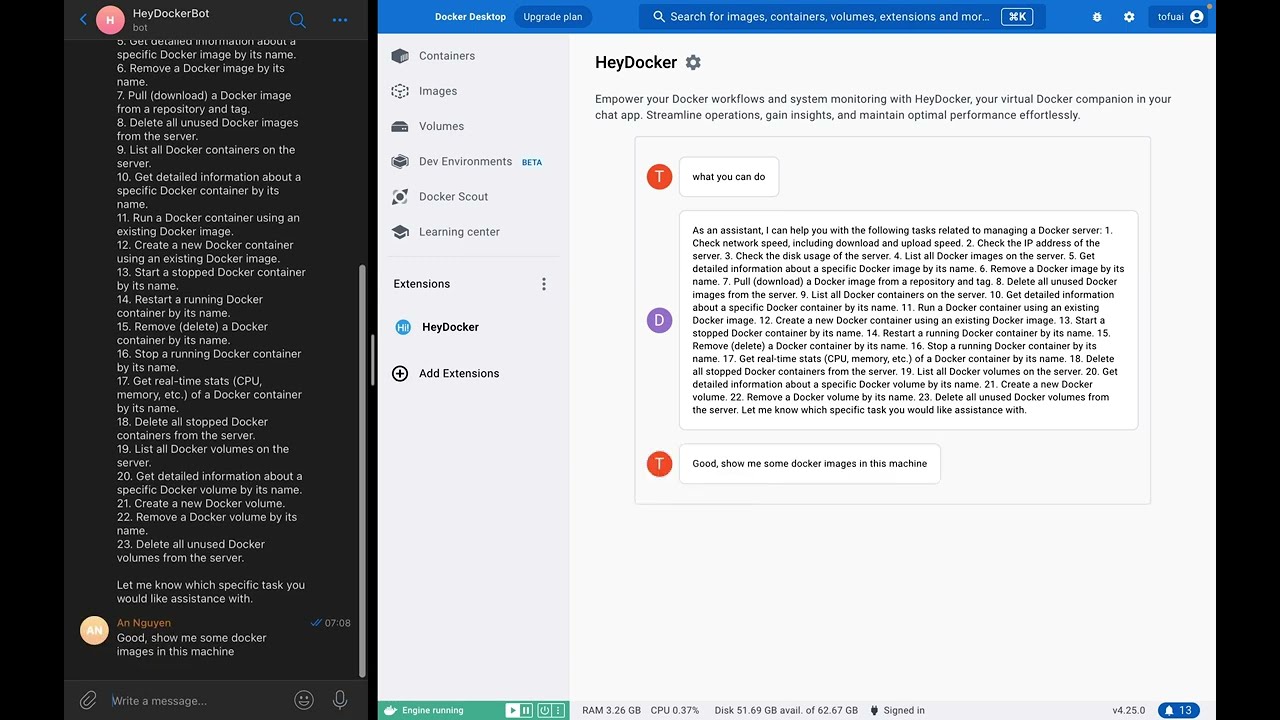Open the HeyDockerBot avatar in the chat header

110,19
